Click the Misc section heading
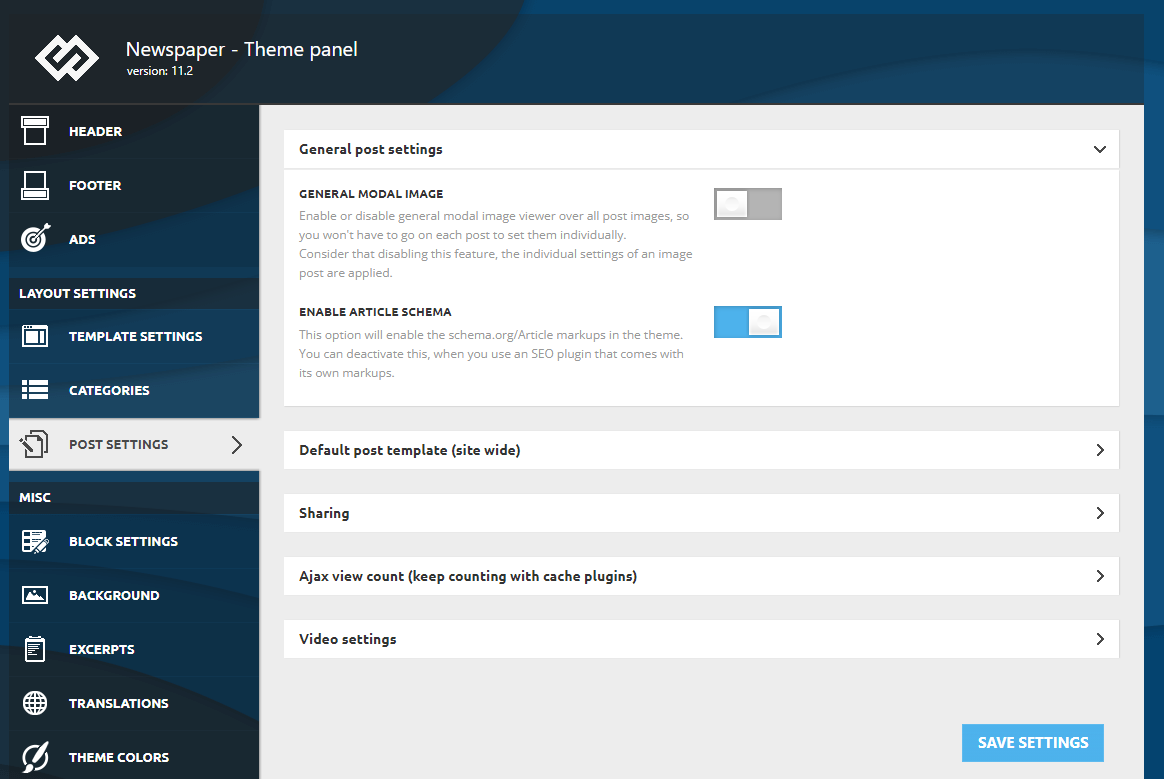The image size is (1164, 779). [35, 498]
